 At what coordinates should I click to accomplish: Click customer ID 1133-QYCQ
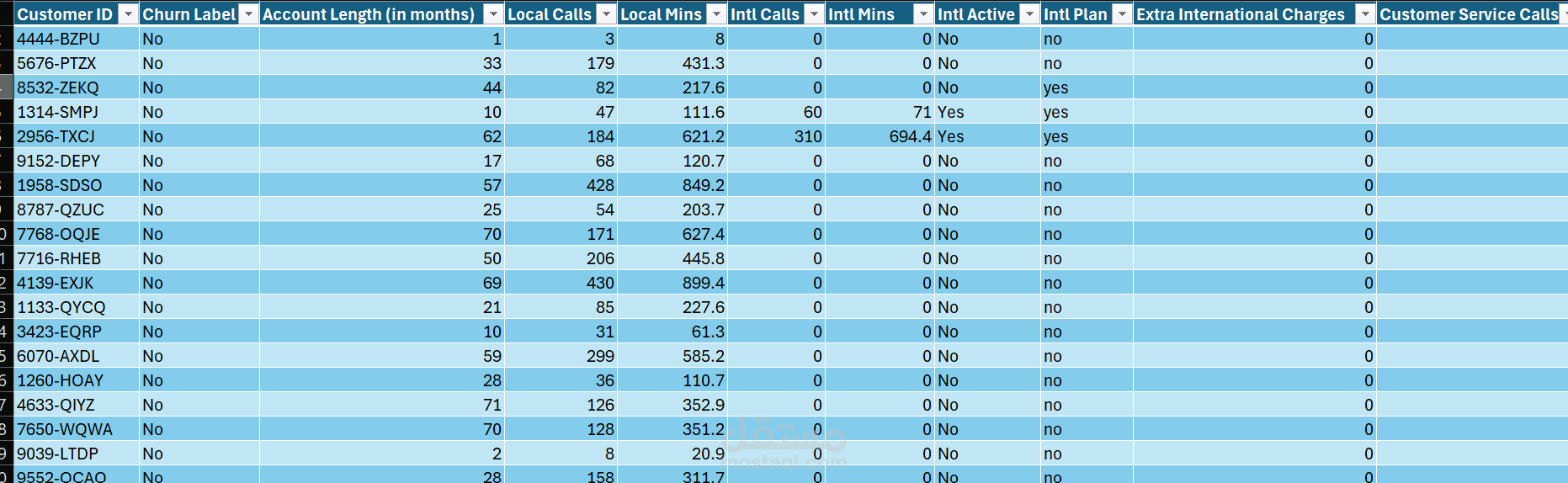coord(77,307)
